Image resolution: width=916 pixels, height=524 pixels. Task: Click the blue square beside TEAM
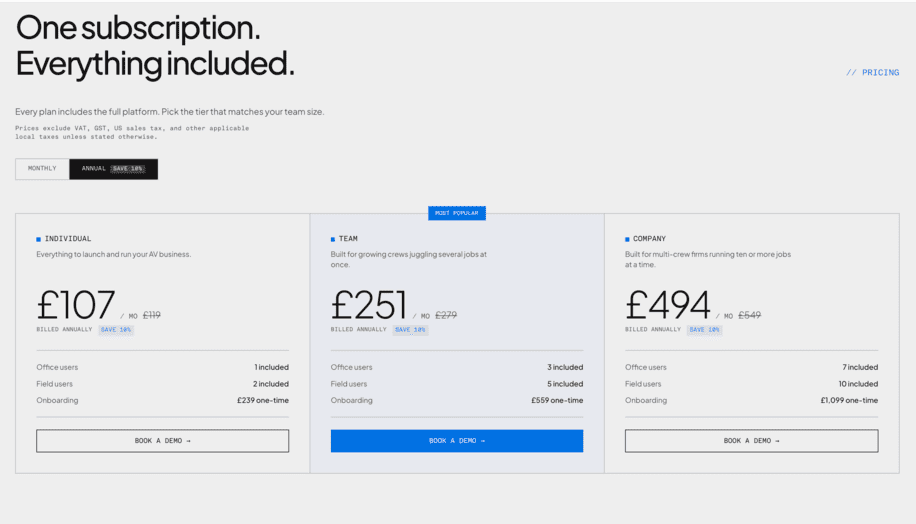coord(333,239)
